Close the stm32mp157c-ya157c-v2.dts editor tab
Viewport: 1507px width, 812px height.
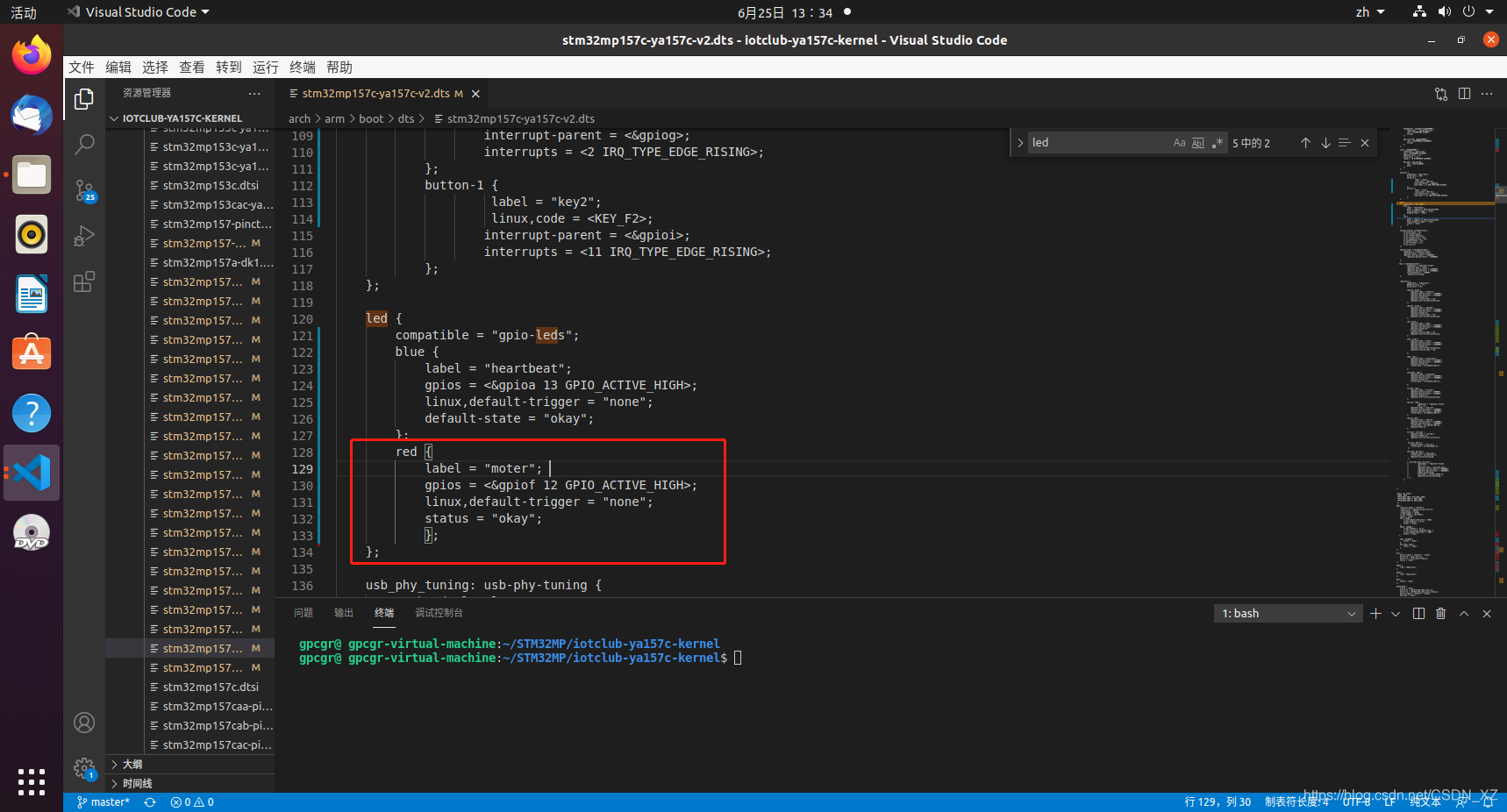[x=475, y=94]
